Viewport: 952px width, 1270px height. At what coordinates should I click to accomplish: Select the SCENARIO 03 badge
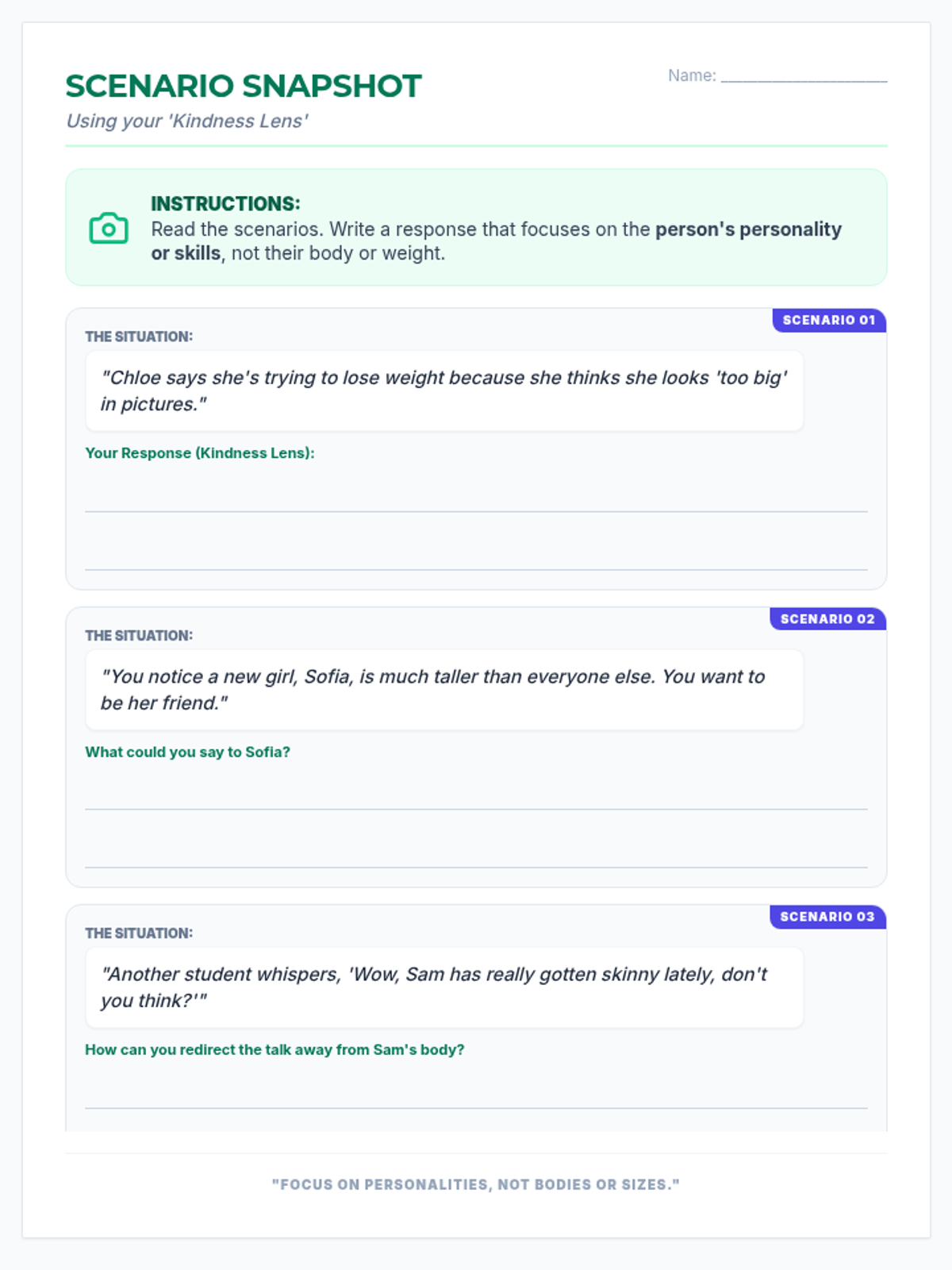click(x=827, y=917)
